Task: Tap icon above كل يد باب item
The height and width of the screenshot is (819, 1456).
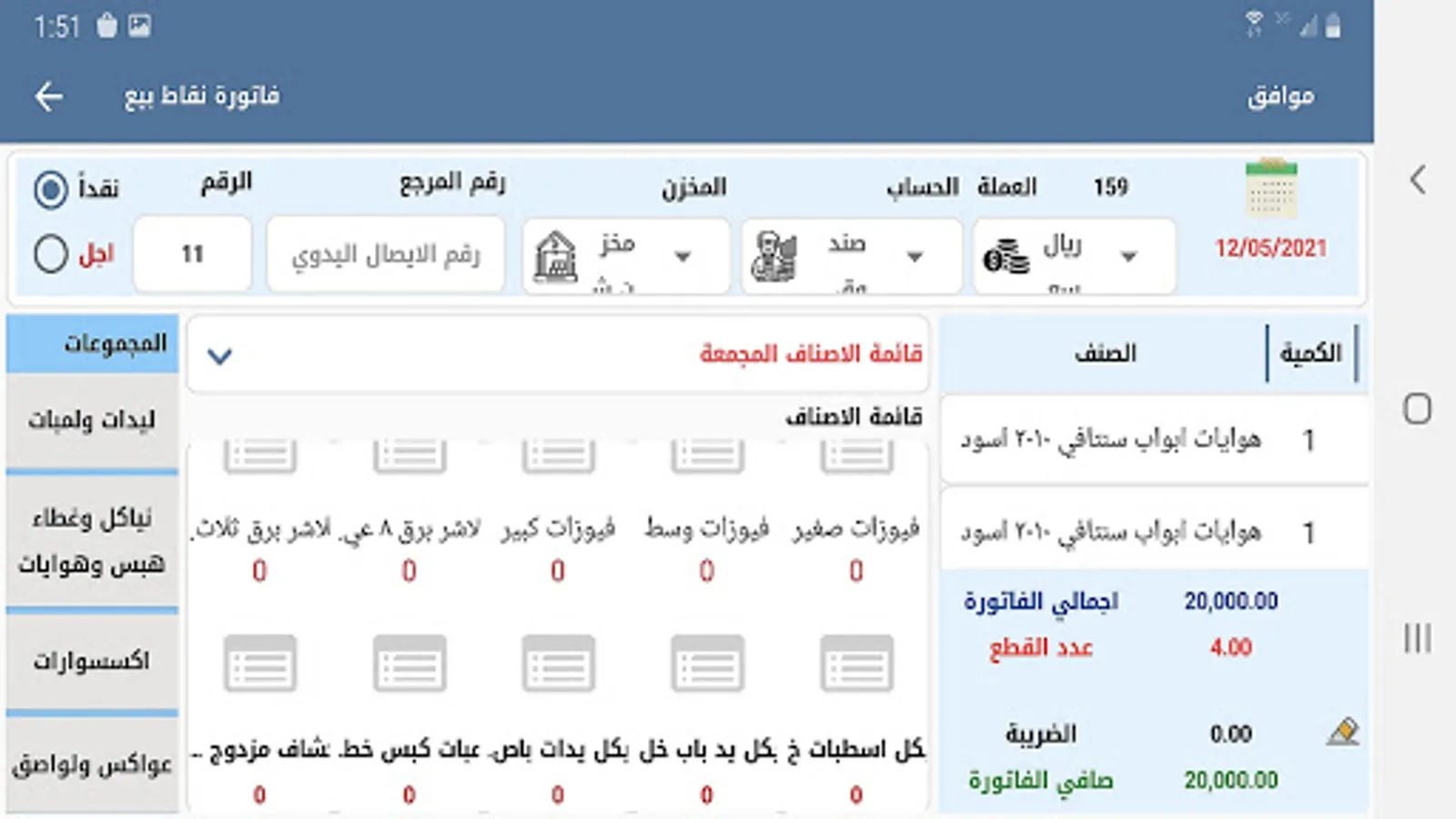Action: pyautogui.click(x=707, y=663)
